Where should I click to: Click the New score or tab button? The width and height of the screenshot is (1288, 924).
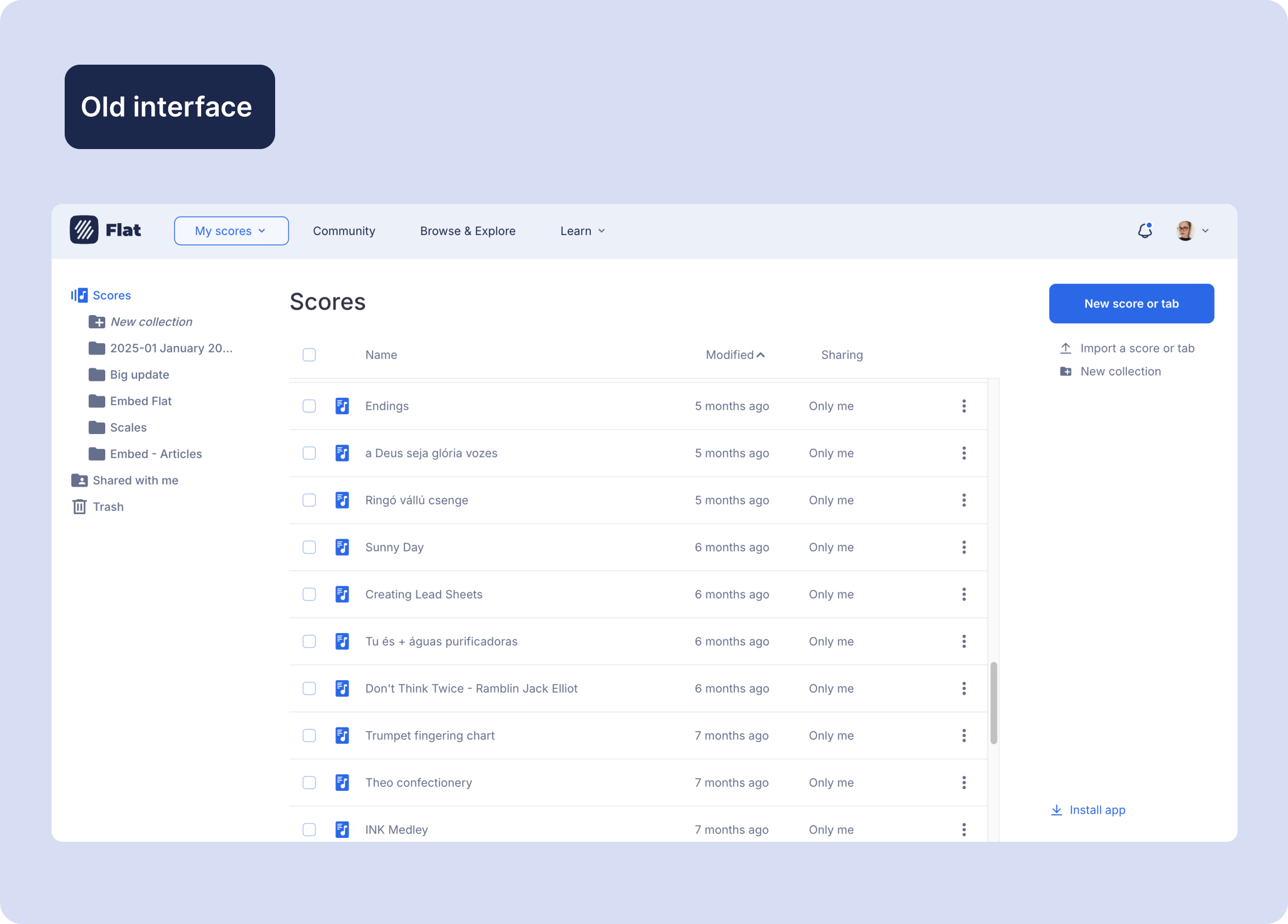click(x=1131, y=304)
